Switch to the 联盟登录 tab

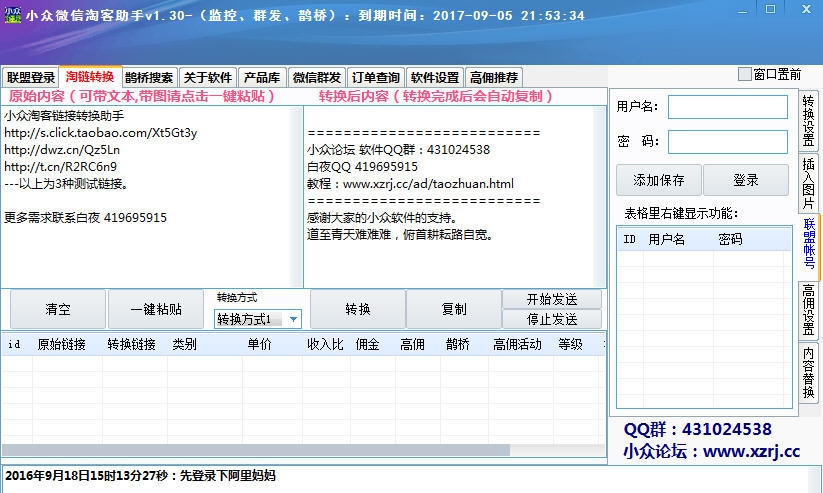click(x=31, y=78)
